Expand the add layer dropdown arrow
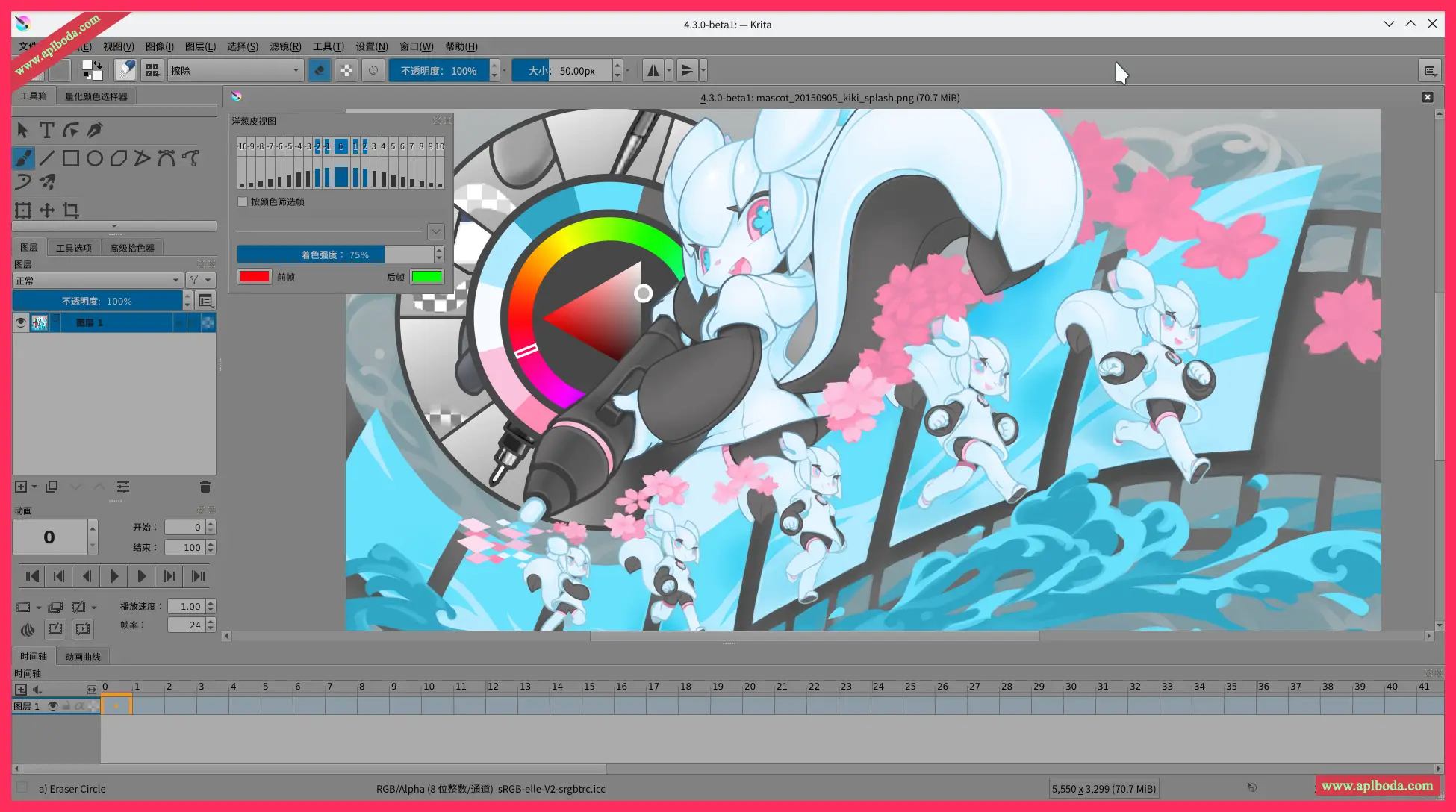The height and width of the screenshot is (812, 1456). 34,487
